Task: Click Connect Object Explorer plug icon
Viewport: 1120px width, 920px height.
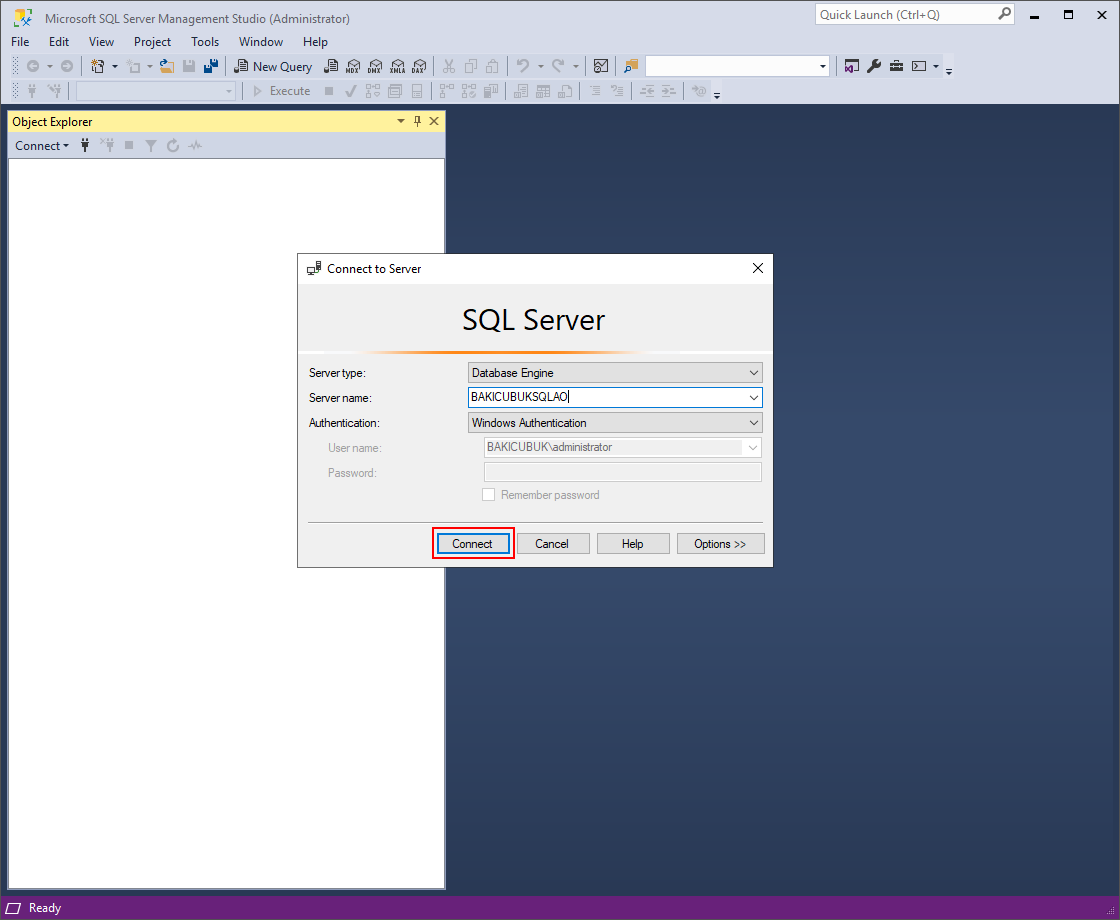Action: point(85,146)
